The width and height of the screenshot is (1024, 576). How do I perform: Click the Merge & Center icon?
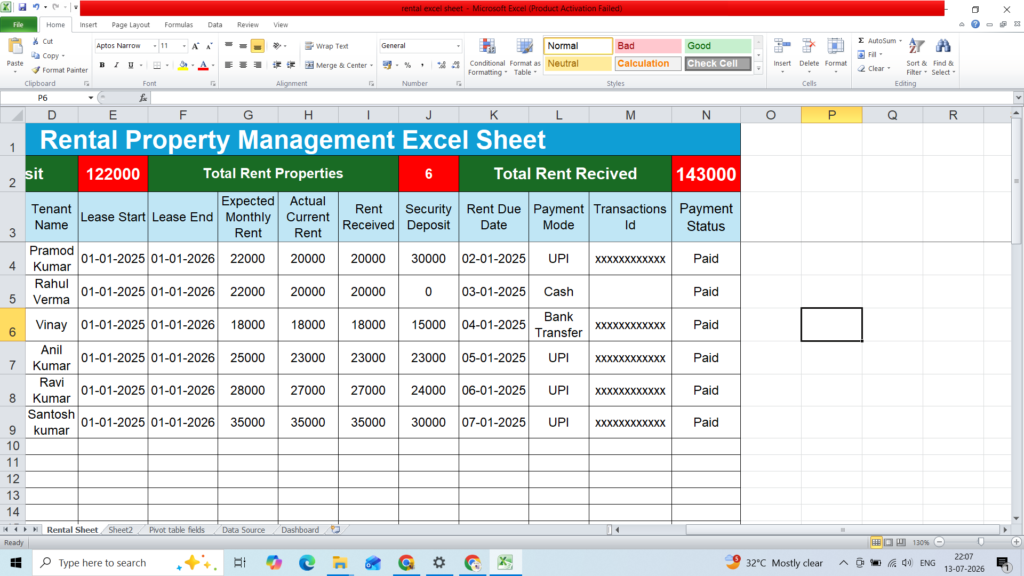click(x=310, y=65)
